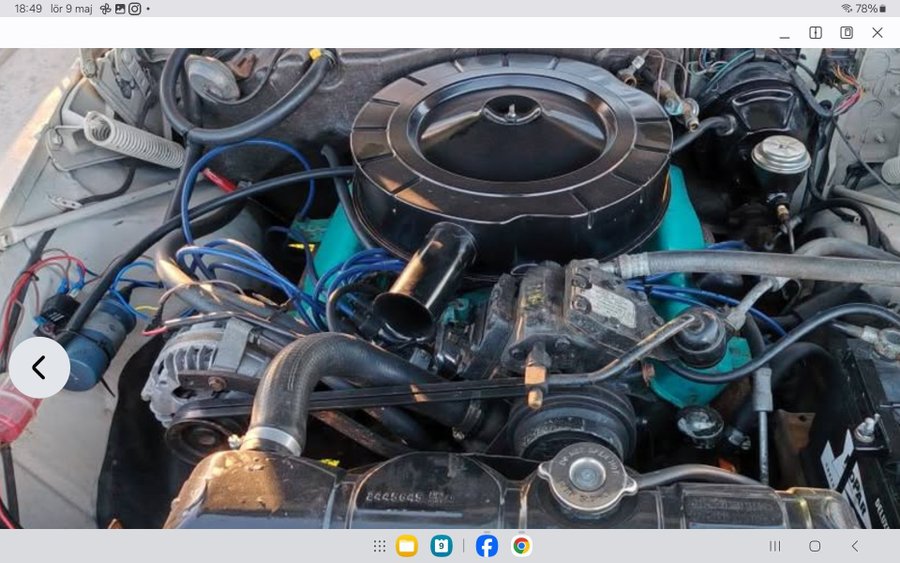900x563 pixels.
Task: Launch Chrome from the taskbar
Action: (521, 546)
